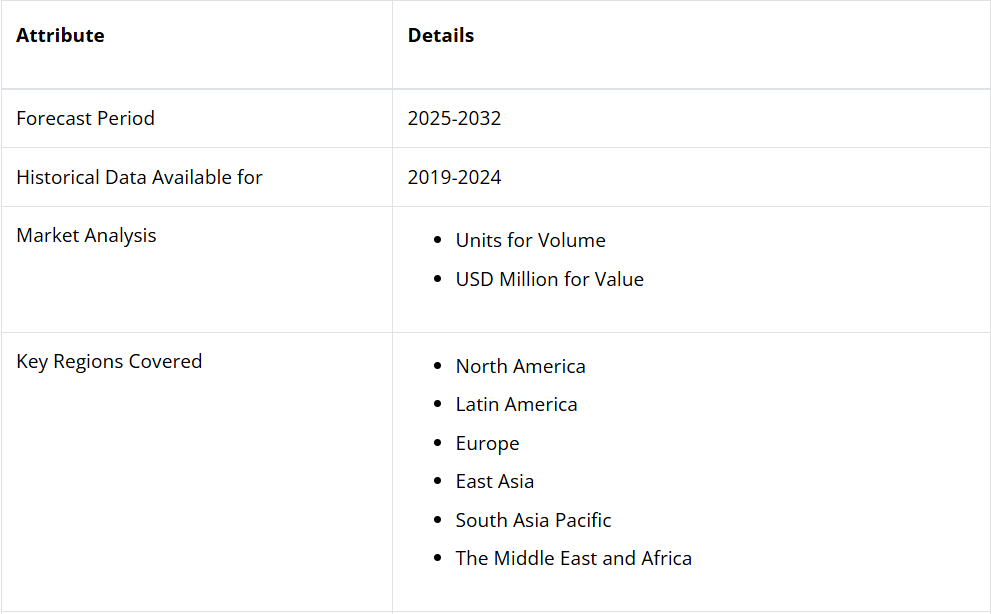Click the Attribute column header
Viewport: 991px width, 614px height.
(60, 35)
